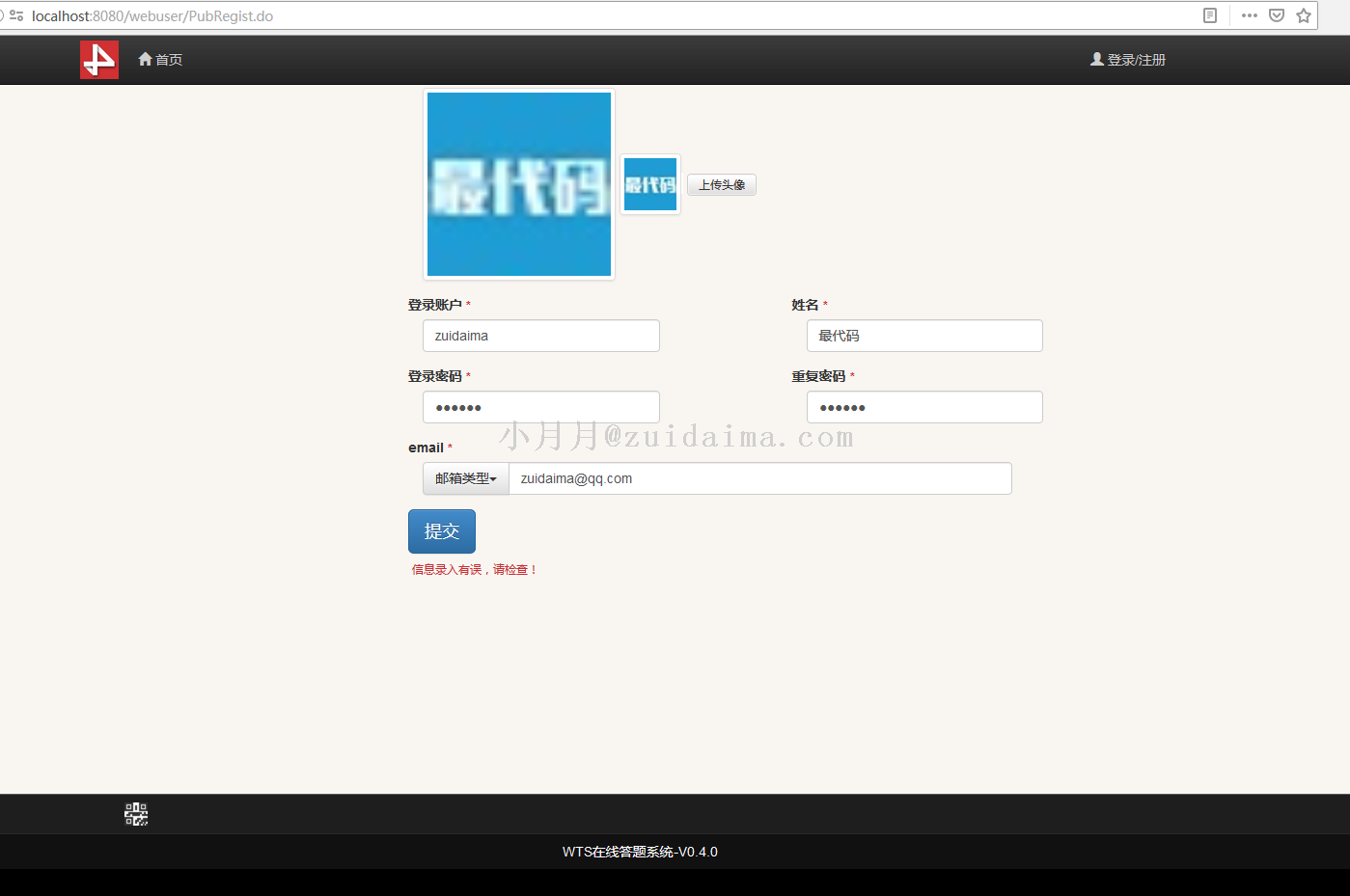This screenshot has width=1350, height=896.
Task: Focus the 登录账户 input field
Action: pyautogui.click(x=541, y=336)
